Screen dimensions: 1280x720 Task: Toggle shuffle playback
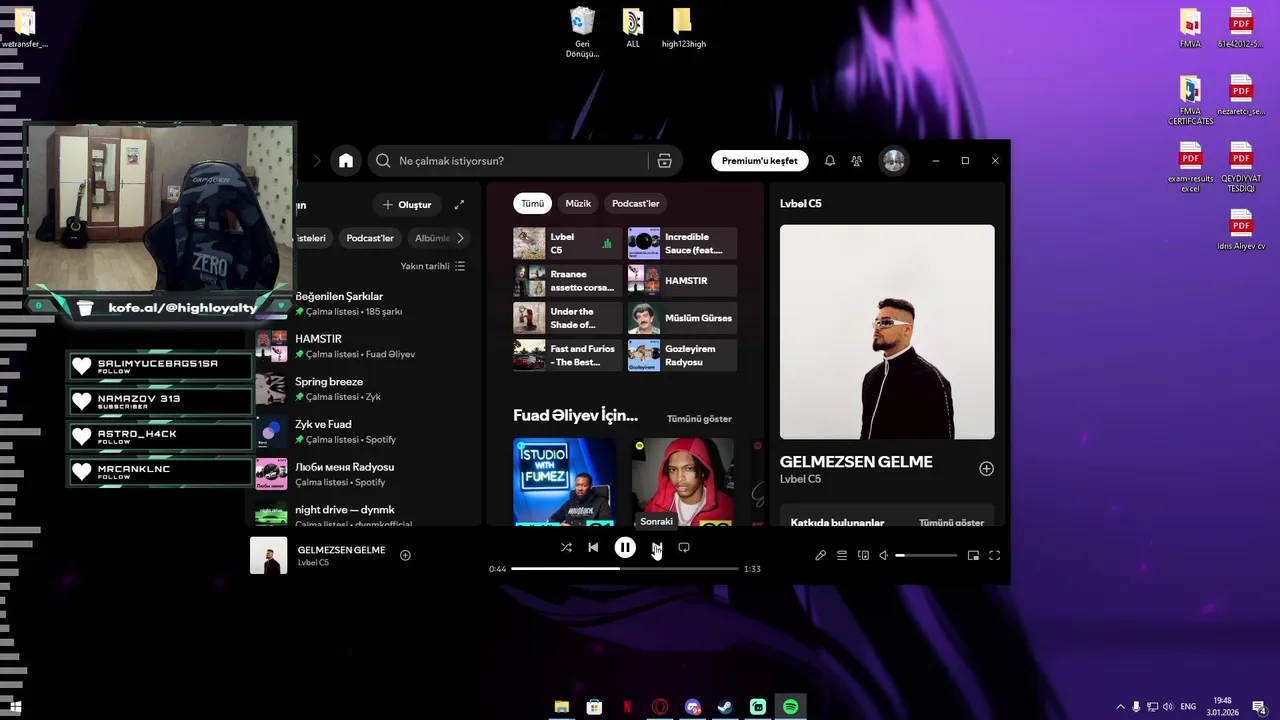pos(566,547)
